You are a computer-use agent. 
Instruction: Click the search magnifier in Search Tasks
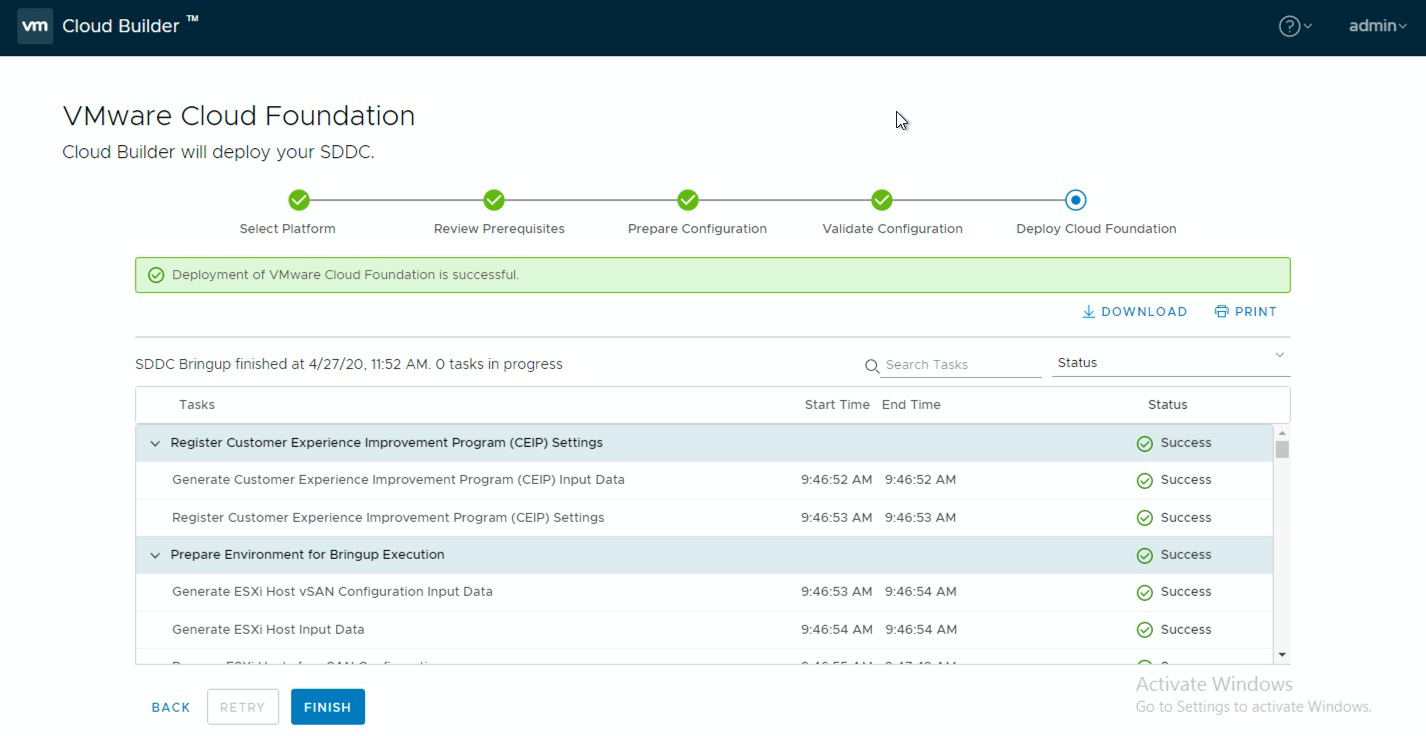coord(871,366)
